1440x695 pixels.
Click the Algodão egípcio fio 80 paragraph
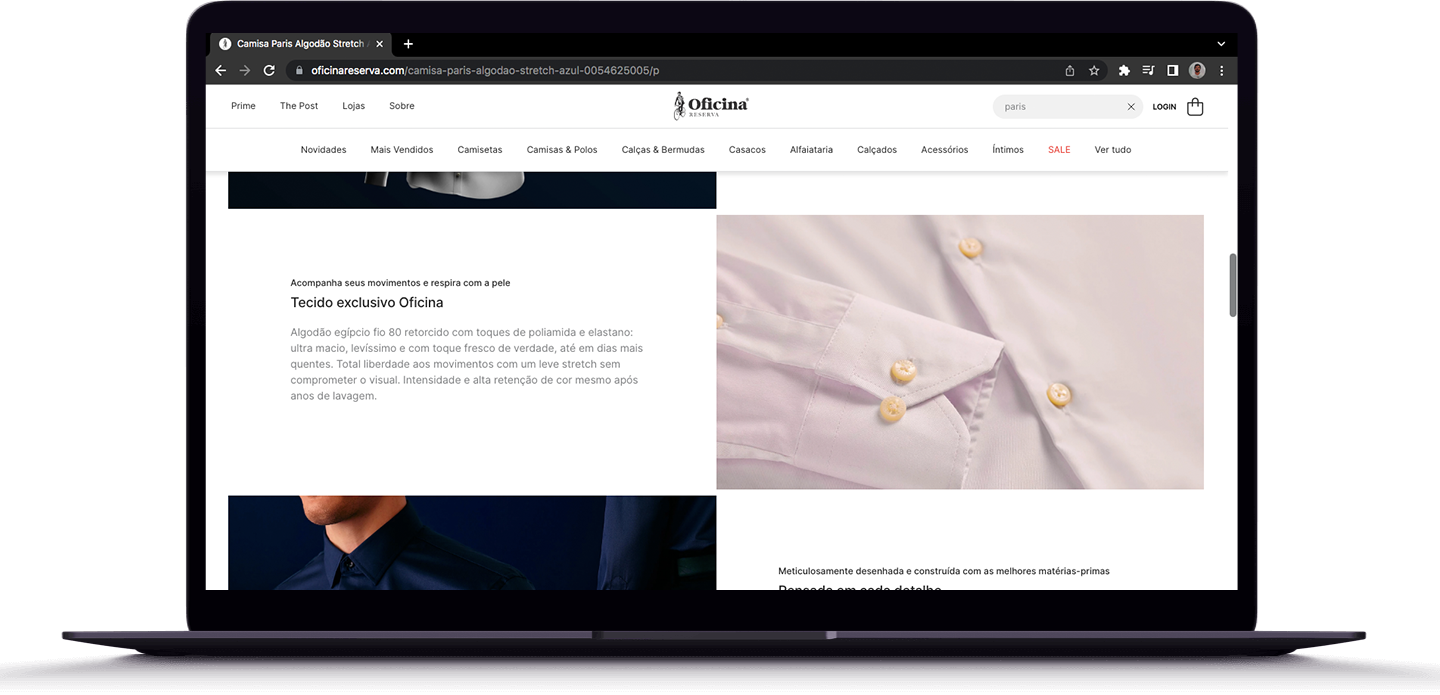(468, 364)
